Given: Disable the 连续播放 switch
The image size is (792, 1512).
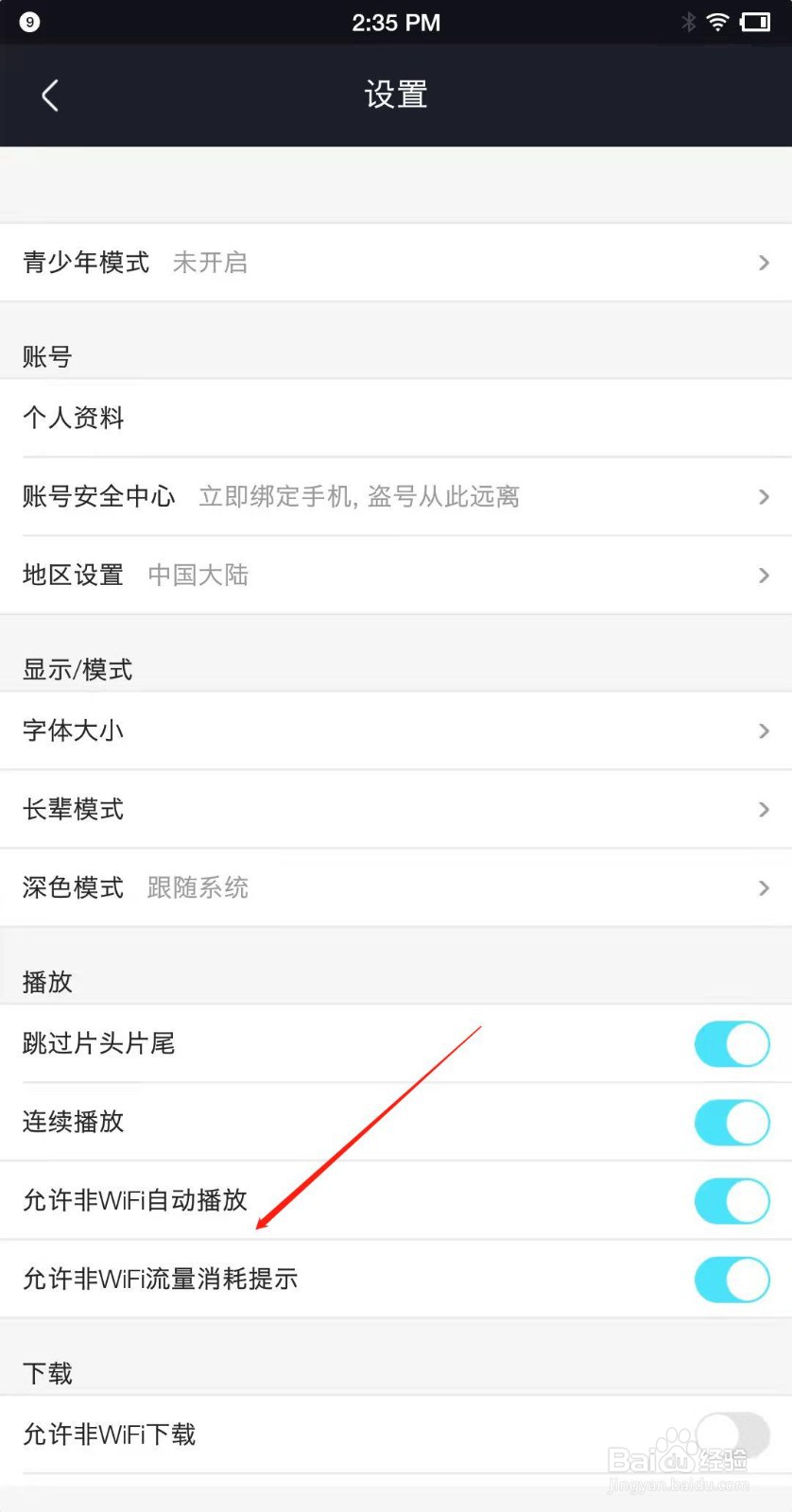Looking at the screenshot, I should click(x=732, y=1122).
